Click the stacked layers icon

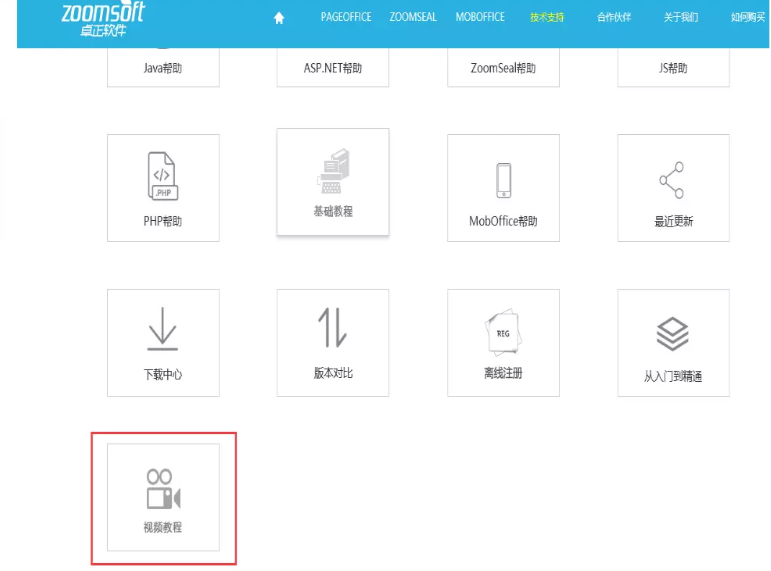point(672,334)
